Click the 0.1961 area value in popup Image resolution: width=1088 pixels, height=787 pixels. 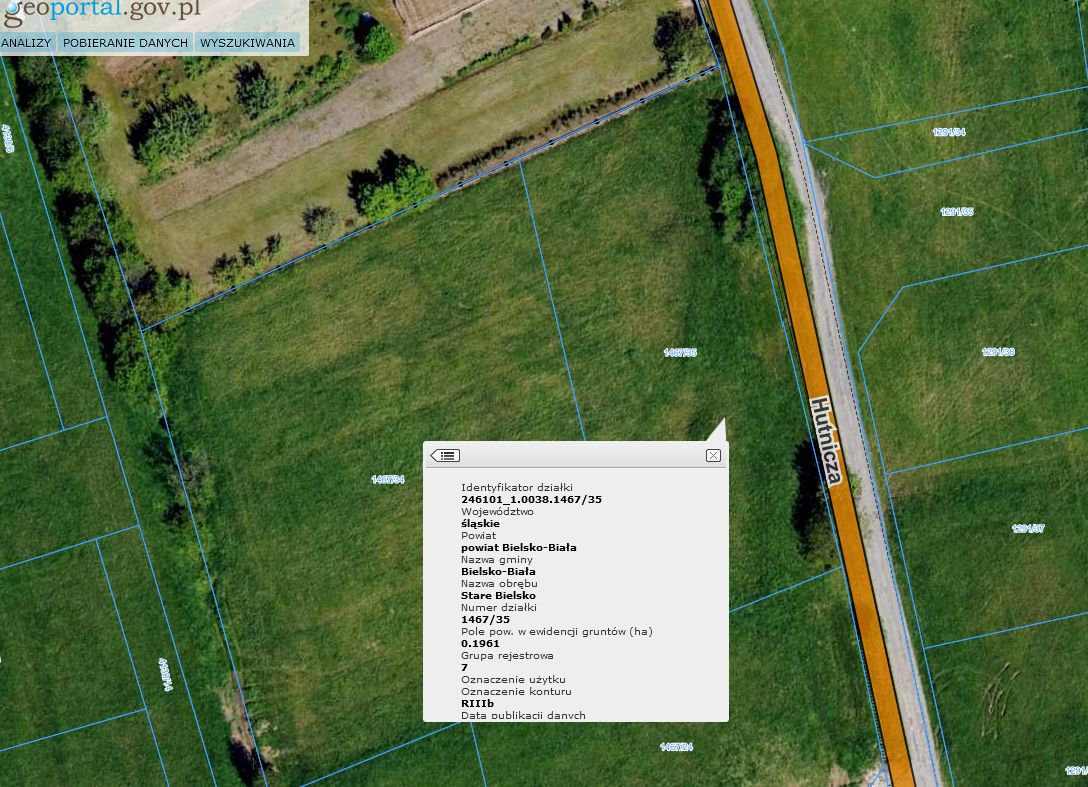(x=480, y=643)
